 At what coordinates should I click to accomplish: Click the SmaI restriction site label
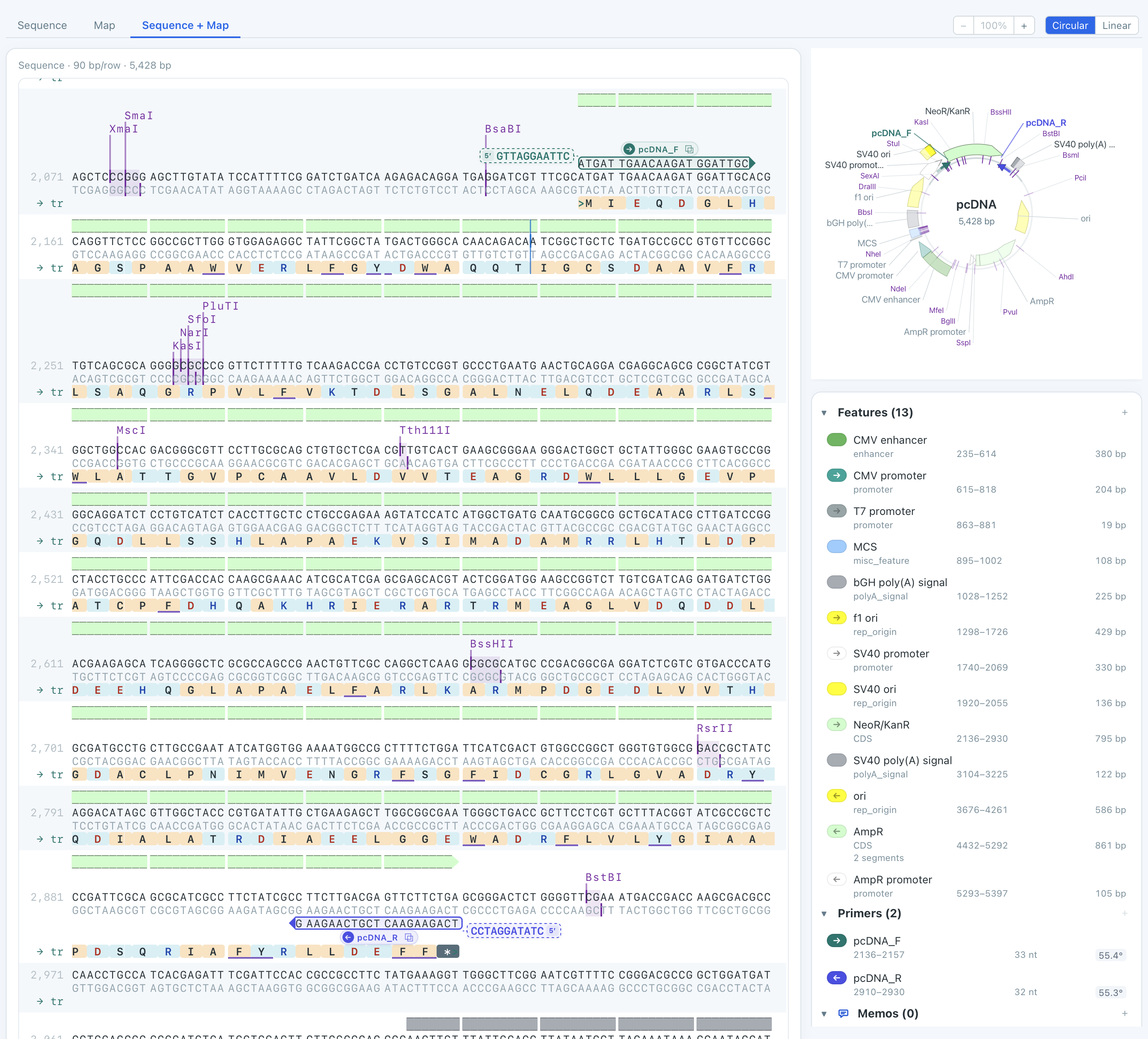coord(139,115)
